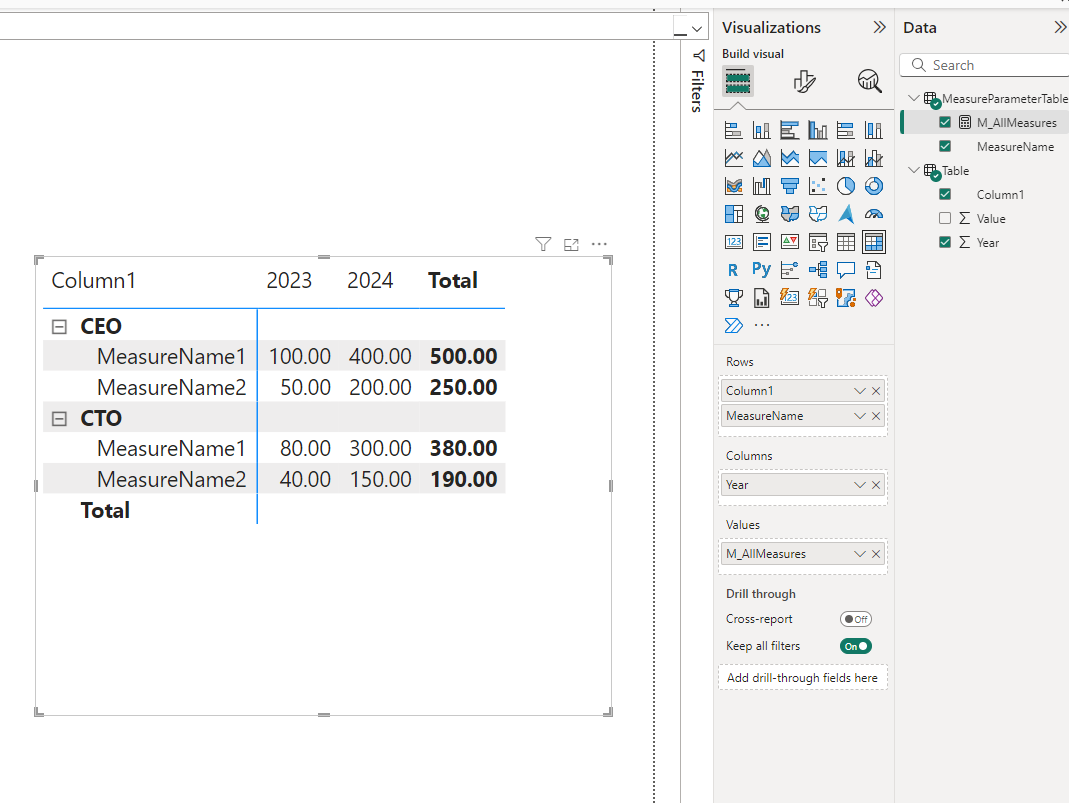1069x803 pixels.
Task: Select the Funnel chart visual
Action: point(789,186)
